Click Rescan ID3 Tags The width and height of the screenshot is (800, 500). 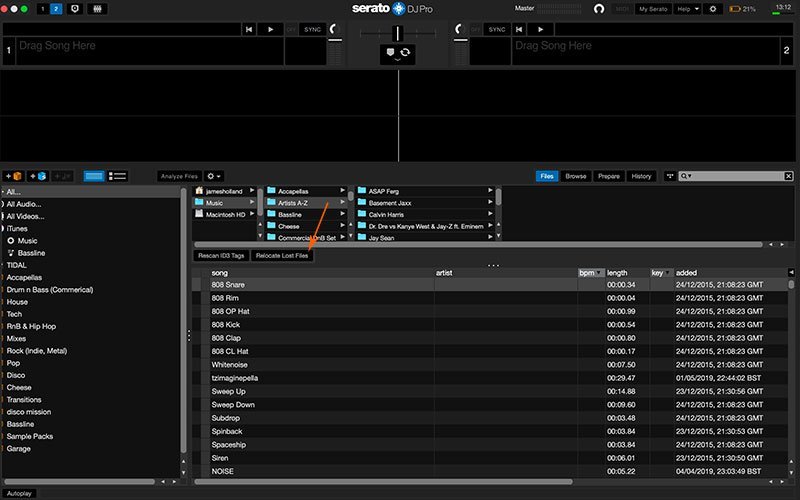(221, 256)
